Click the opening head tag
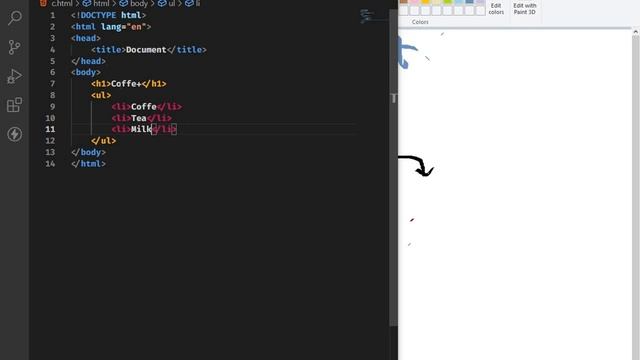 pos(86,38)
